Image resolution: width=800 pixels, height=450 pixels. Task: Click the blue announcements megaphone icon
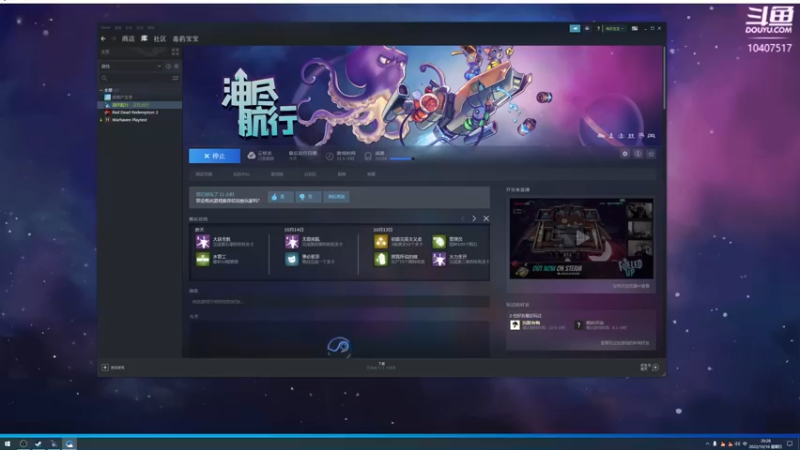pos(575,29)
